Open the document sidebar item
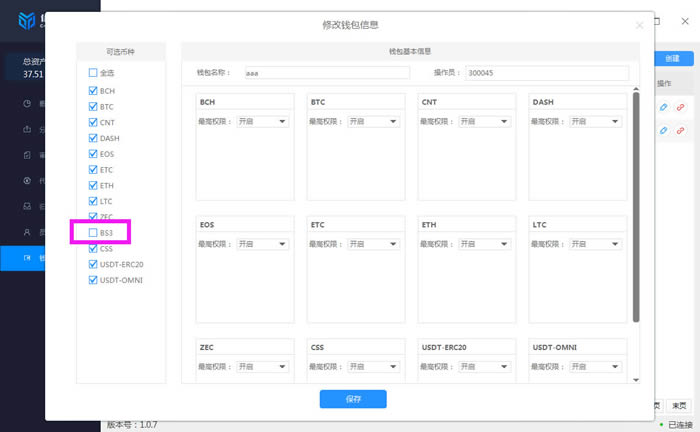This screenshot has width=700, height=432. [x=27, y=155]
